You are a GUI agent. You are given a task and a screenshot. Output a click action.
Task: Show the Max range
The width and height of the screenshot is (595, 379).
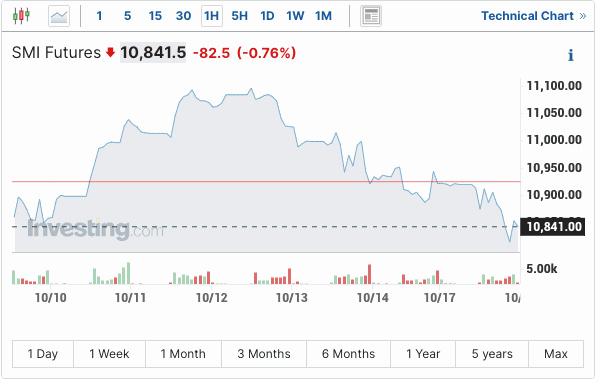[x=556, y=354]
